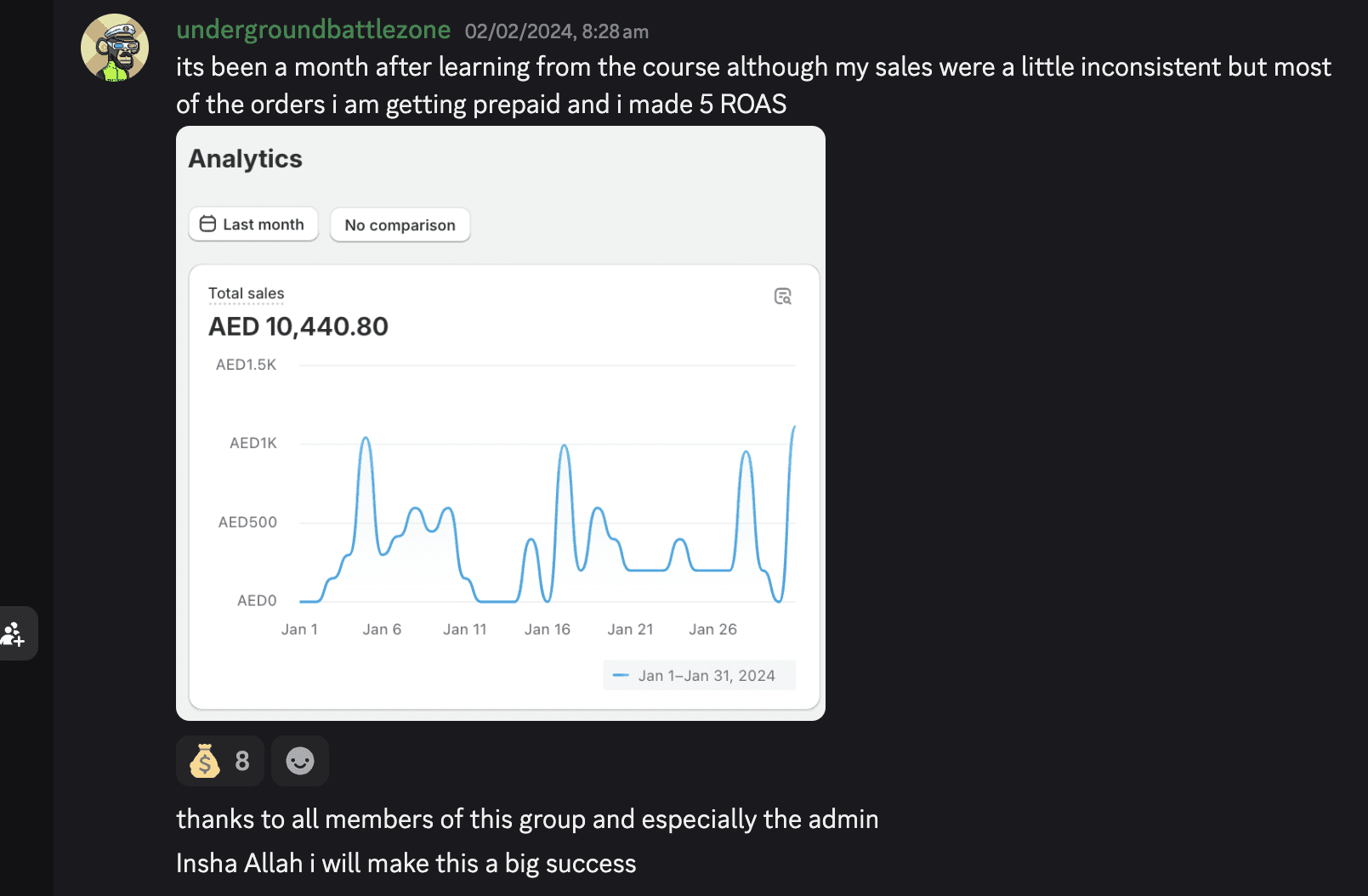Image resolution: width=1368 pixels, height=896 pixels.
Task: Open the No comparison selector
Action: click(x=400, y=225)
